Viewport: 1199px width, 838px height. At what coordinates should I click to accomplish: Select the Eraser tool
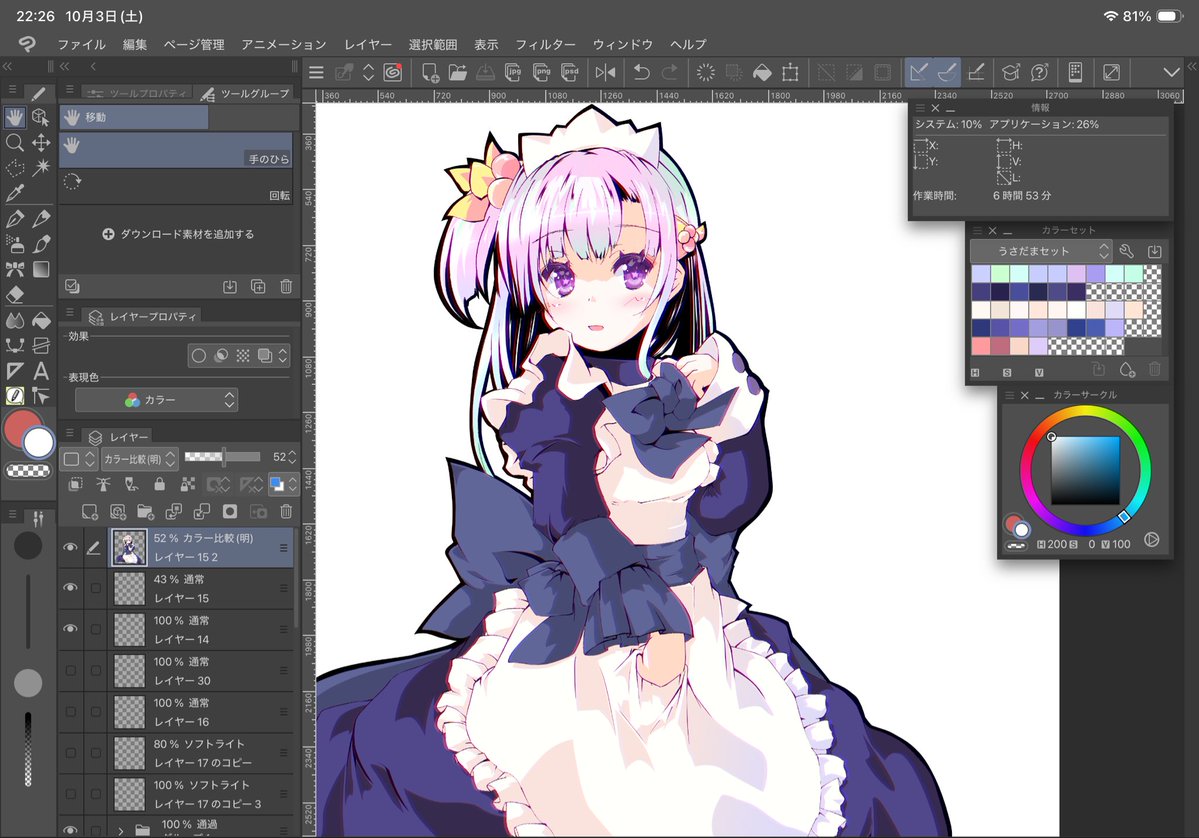pyautogui.click(x=15, y=294)
